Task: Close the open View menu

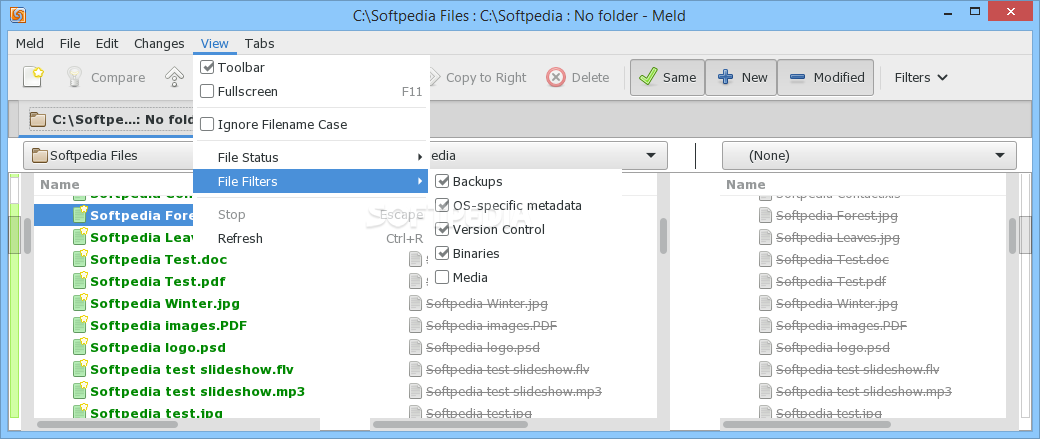Action: pos(215,43)
